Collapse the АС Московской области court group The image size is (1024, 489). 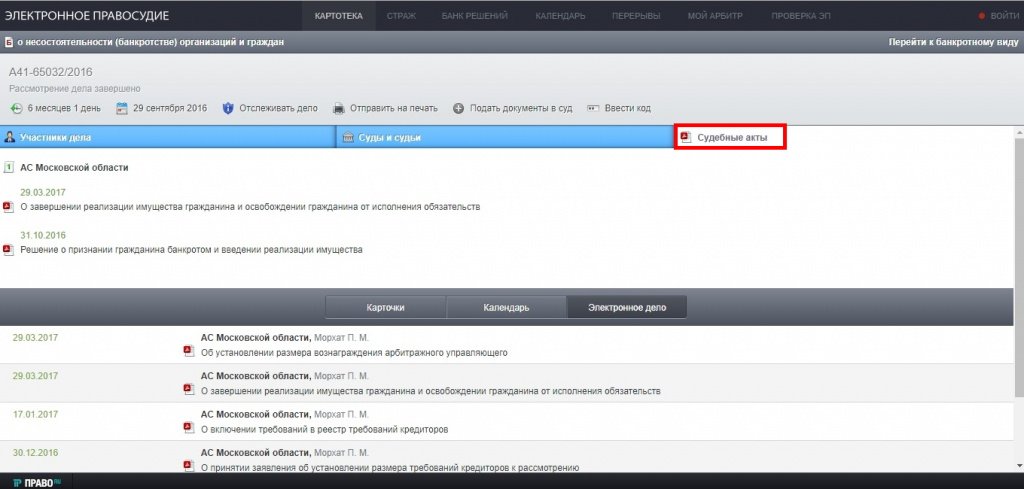pos(9,168)
